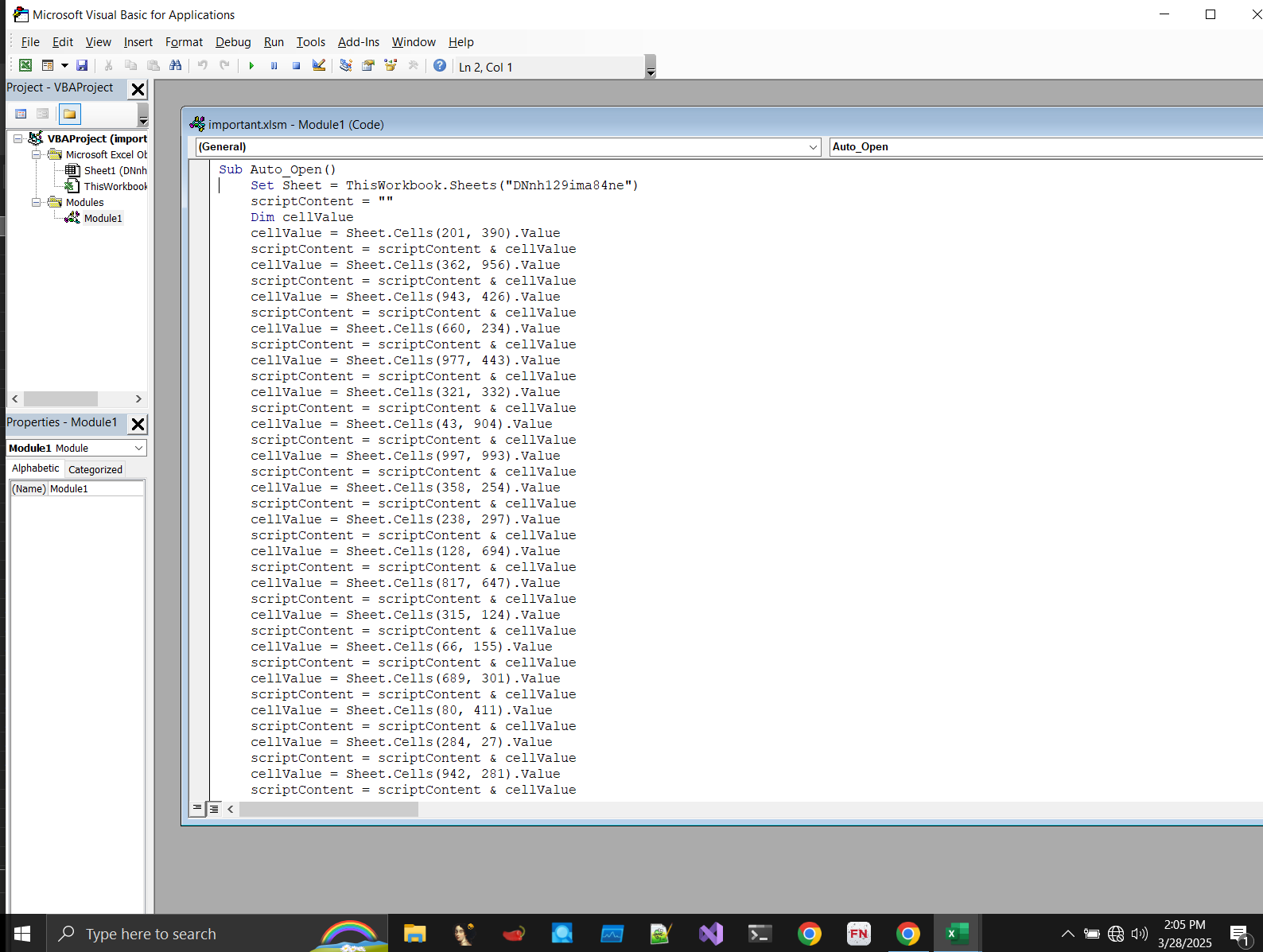Collapse the VBAProject tree node
The height and width of the screenshot is (952, 1263).
(17, 138)
